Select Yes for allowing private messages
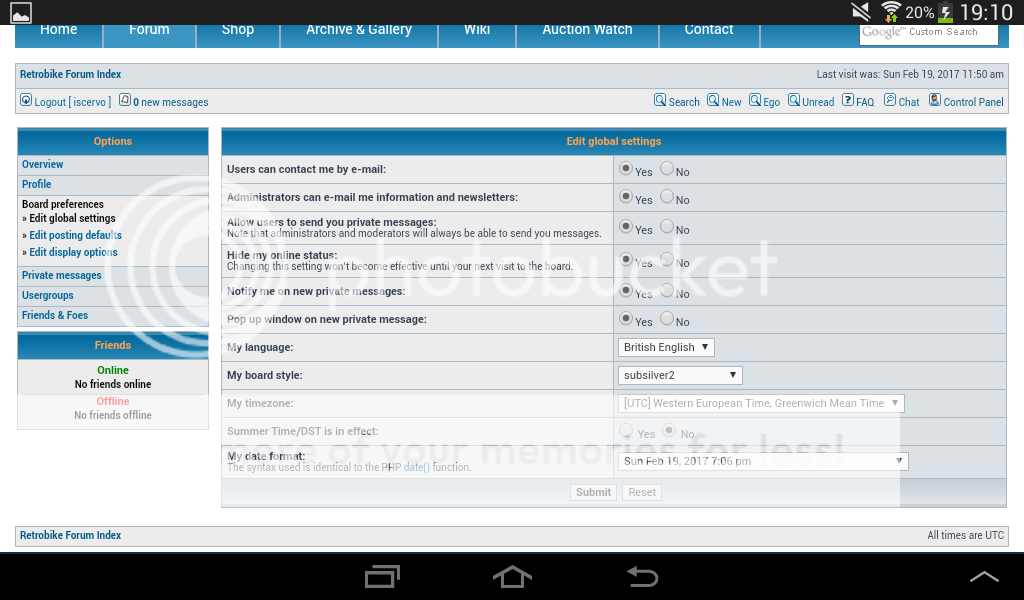This screenshot has height=600, width=1024. pos(626,227)
